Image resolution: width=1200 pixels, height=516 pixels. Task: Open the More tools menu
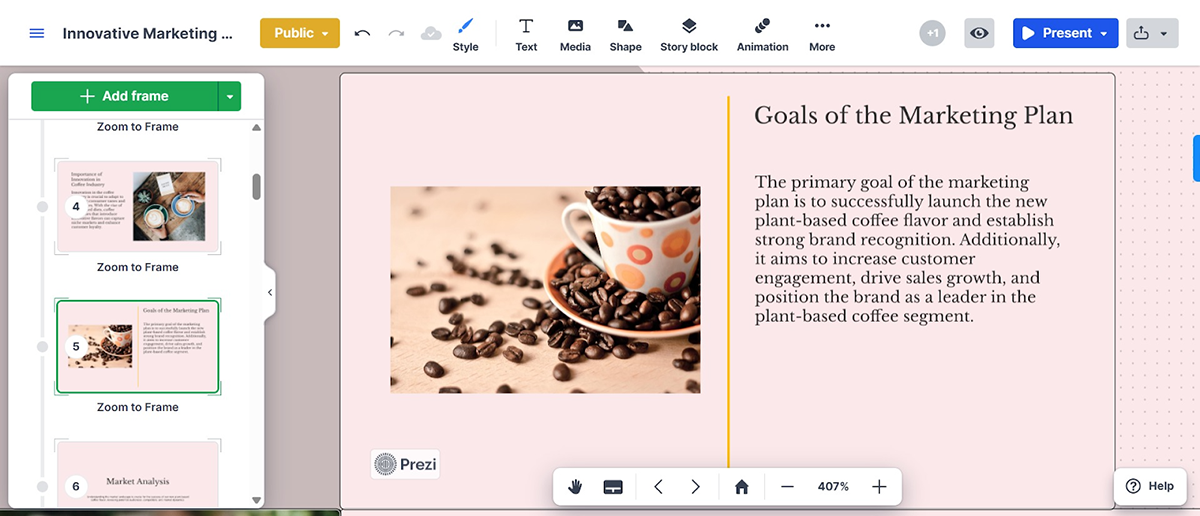(822, 33)
